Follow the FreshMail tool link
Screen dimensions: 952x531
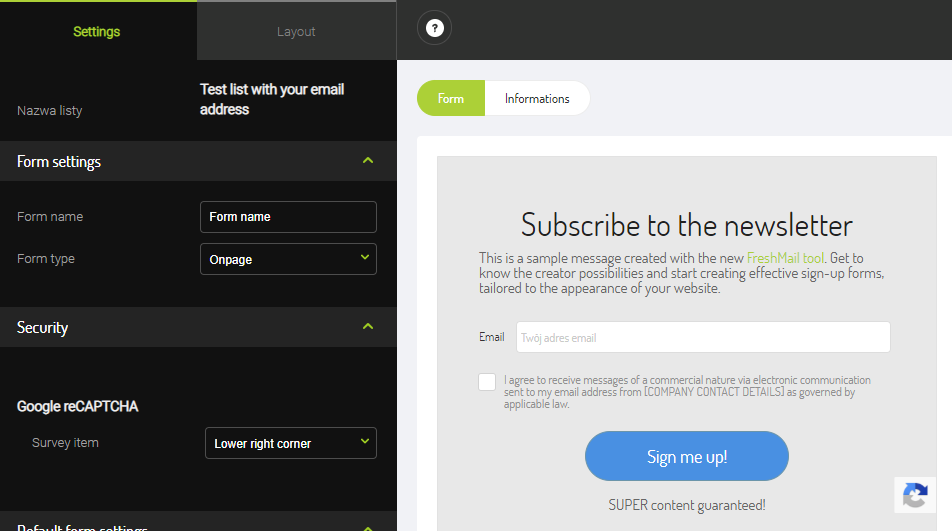pos(786,258)
